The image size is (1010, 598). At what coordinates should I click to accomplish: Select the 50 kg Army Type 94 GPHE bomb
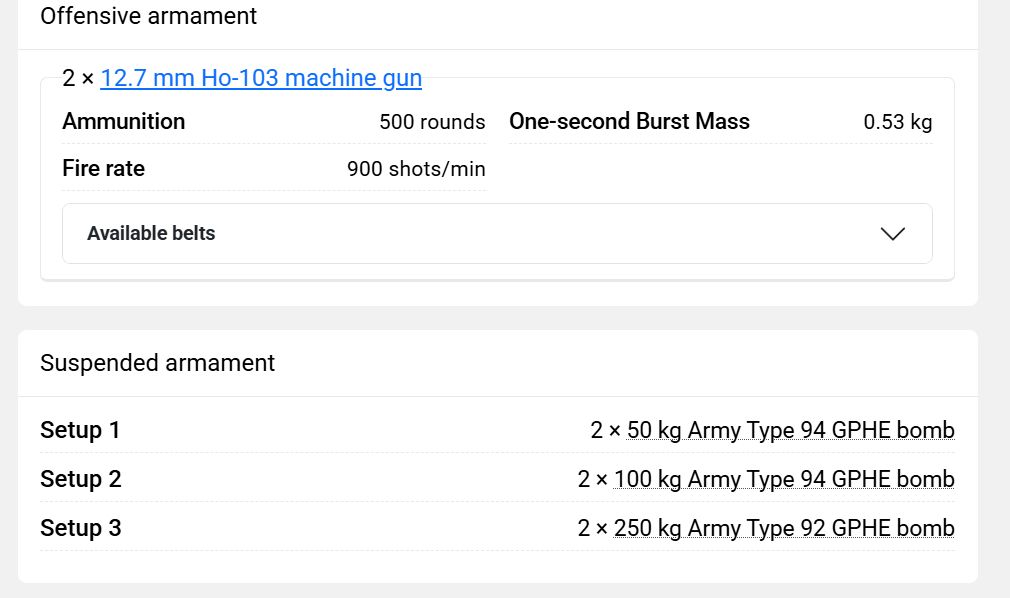(790, 430)
